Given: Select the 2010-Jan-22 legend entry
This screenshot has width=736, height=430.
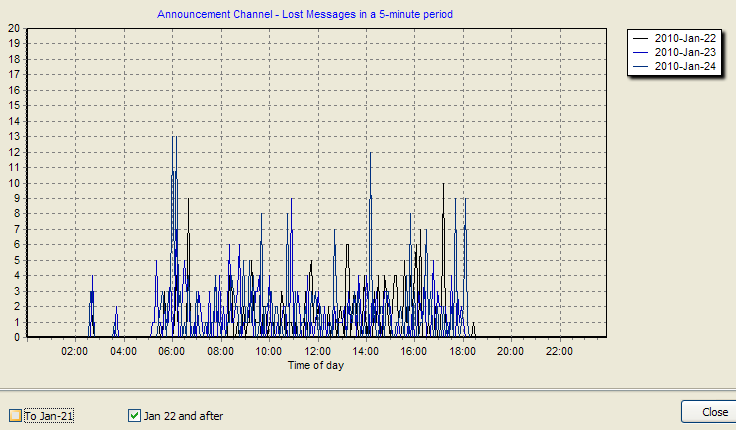Looking at the screenshot, I should (x=674, y=38).
